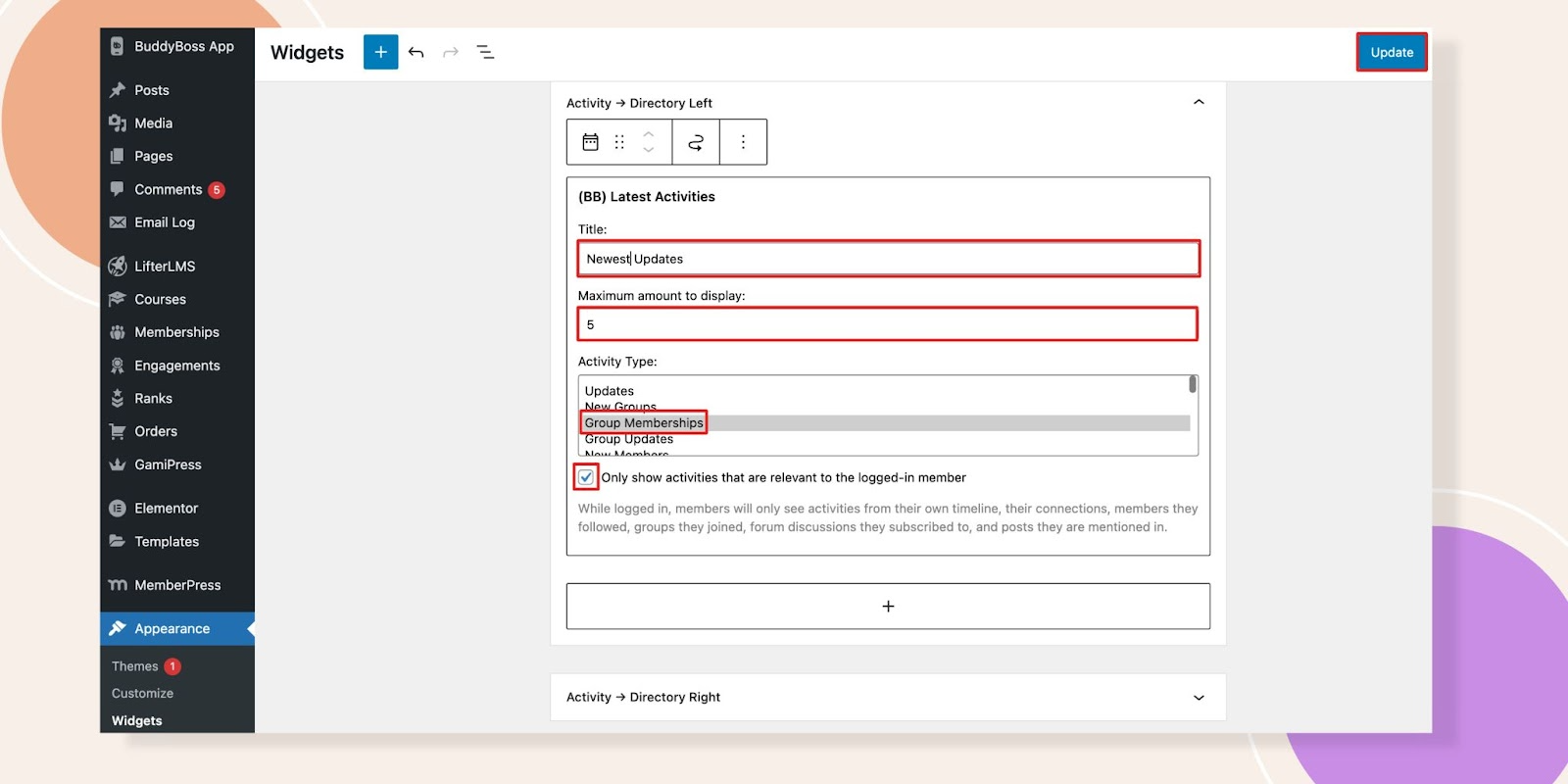Uncheck only show relevant activities checkbox

click(586, 477)
